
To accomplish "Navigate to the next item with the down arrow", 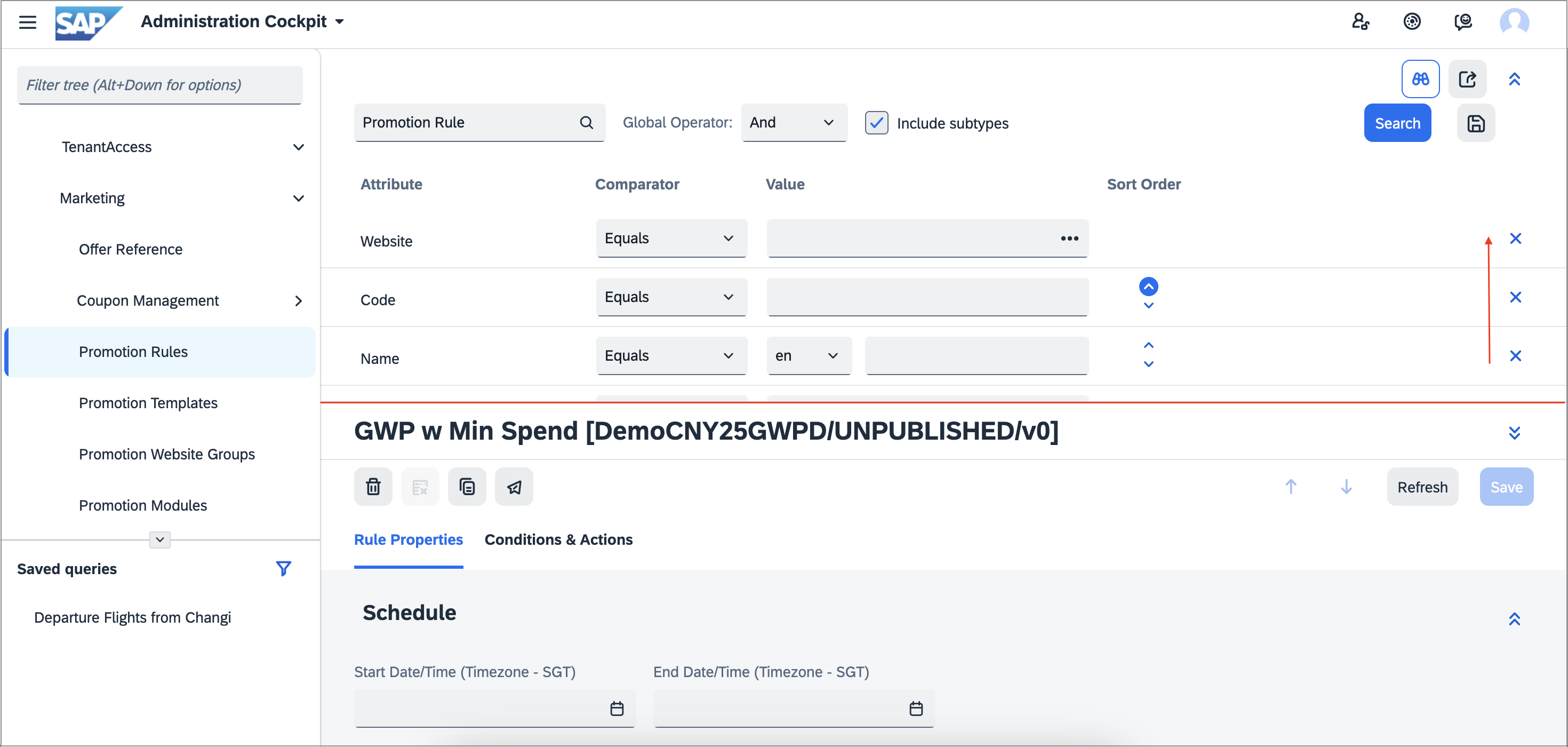I will coord(1346,487).
